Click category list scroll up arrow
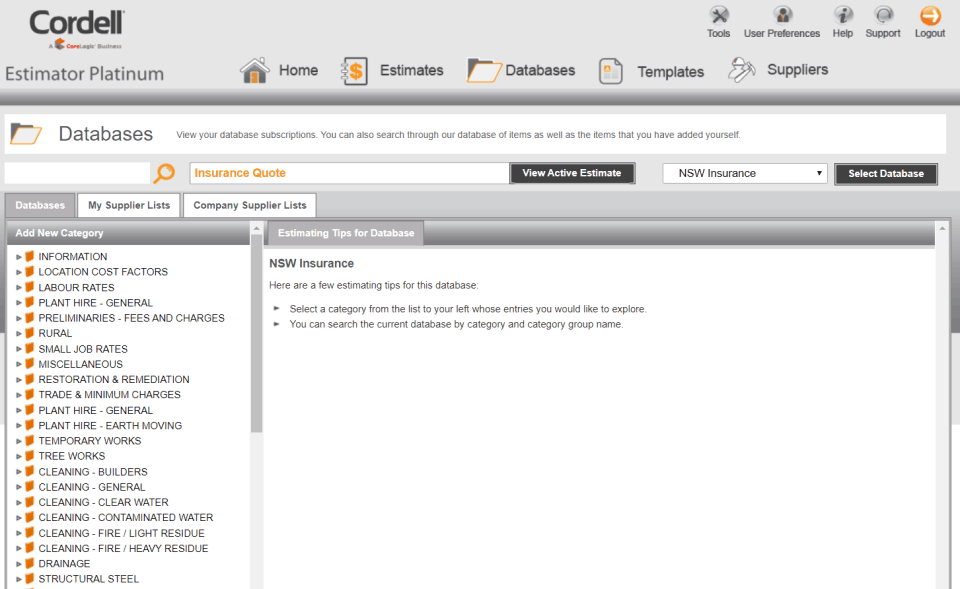Screen dimensions: 960x589 [x=257, y=228]
